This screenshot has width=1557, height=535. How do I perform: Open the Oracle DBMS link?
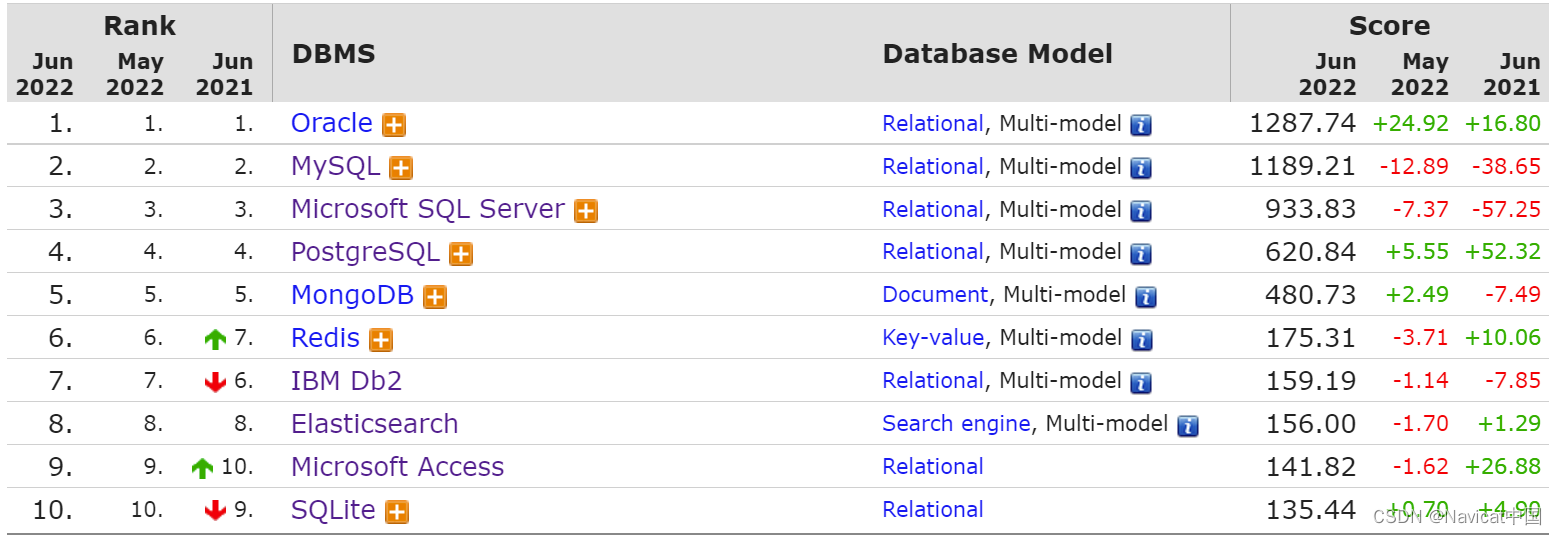pos(331,123)
